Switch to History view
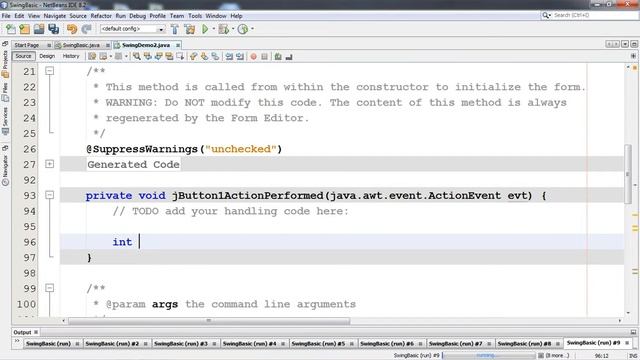This screenshot has width=640, height=360. pyautogui.click(x=71, y=56)
